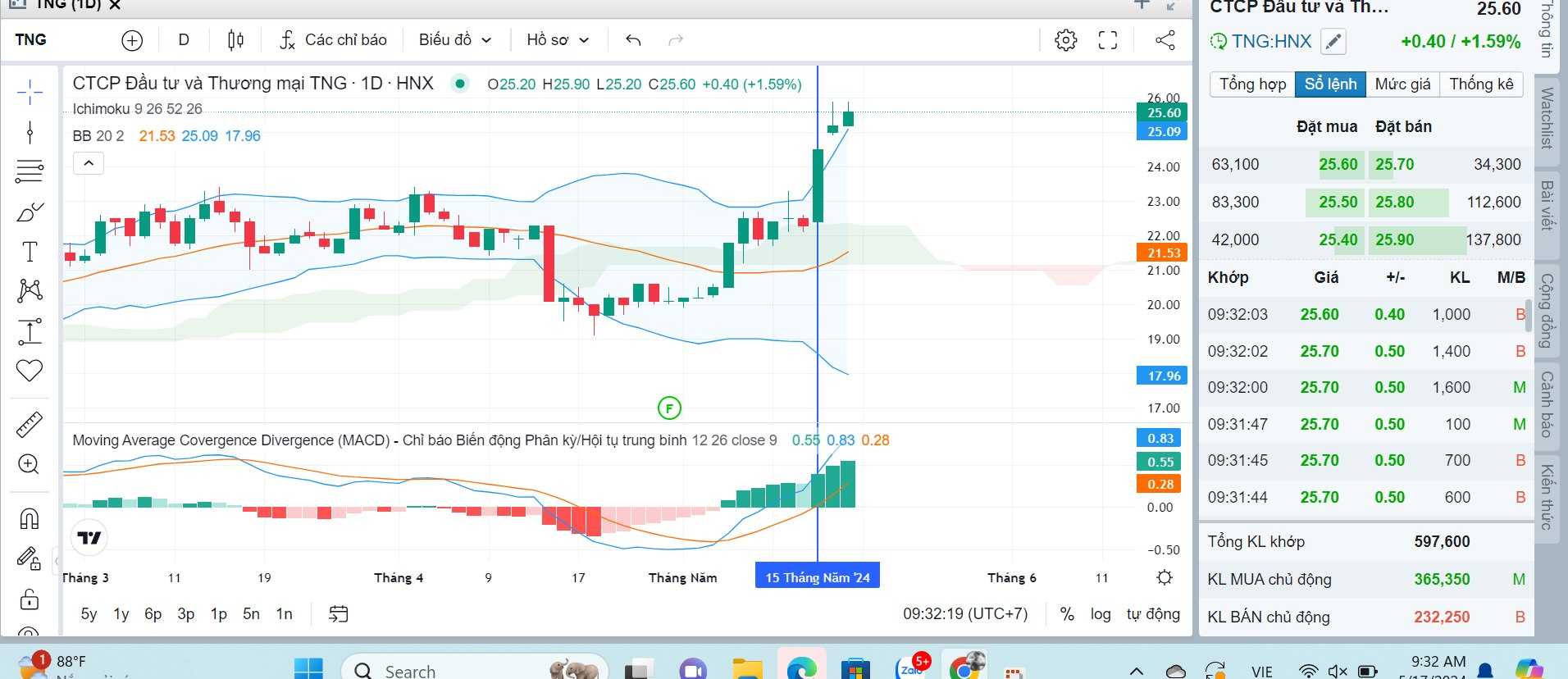Viewport: 1568px width, 679px height.
Task: Redo the chart action
Action: point(676,40)
